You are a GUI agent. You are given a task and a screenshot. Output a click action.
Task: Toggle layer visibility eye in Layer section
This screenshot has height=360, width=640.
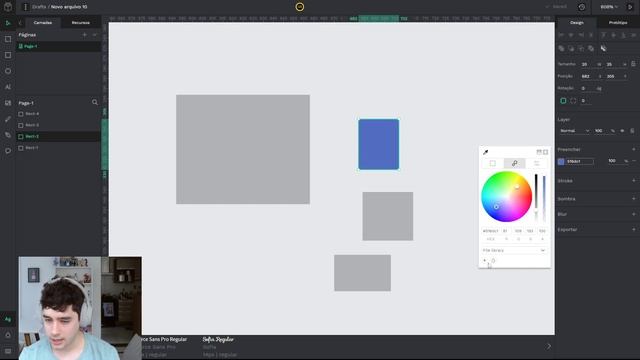622,131
